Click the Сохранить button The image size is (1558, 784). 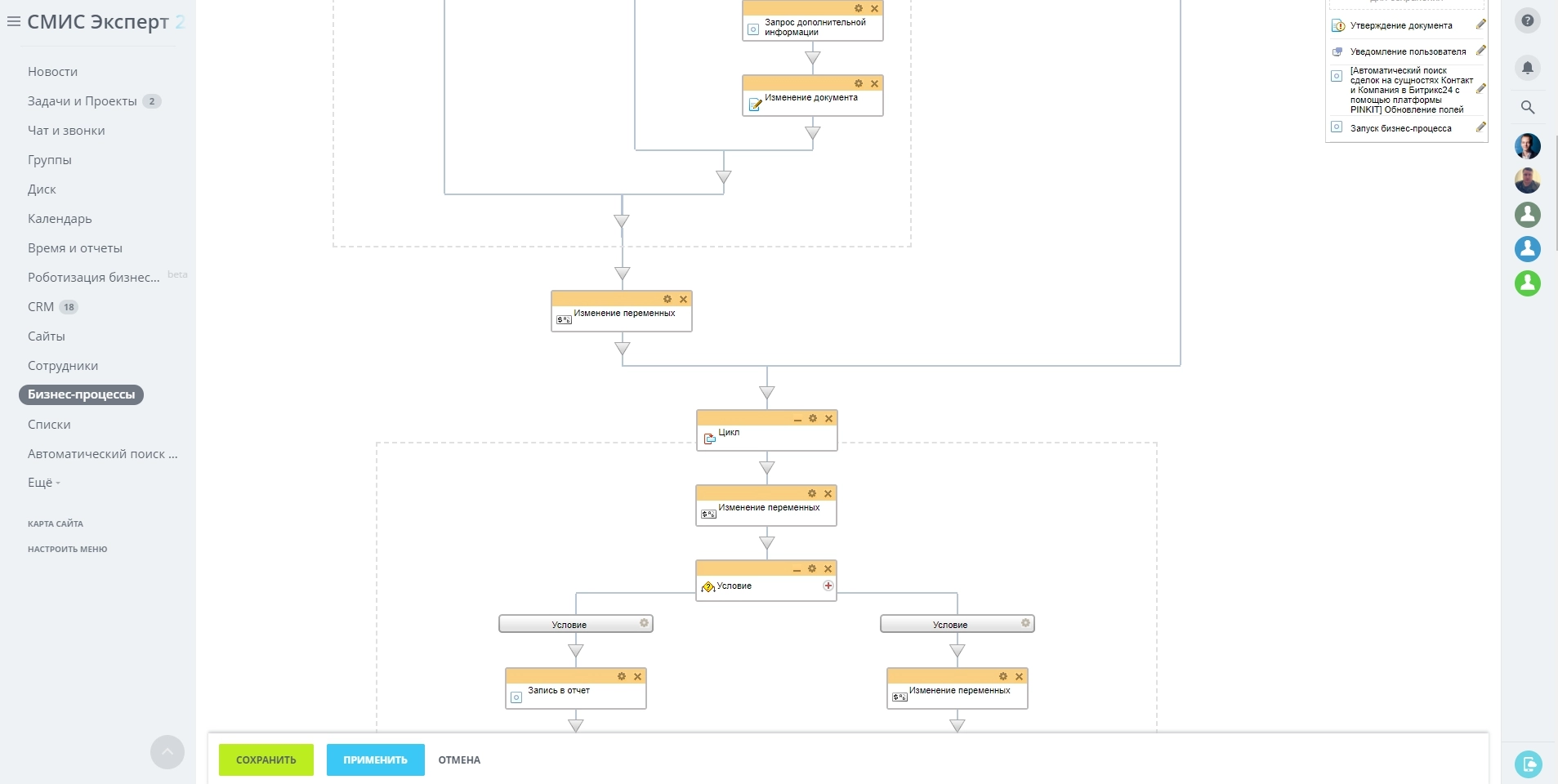266,759
